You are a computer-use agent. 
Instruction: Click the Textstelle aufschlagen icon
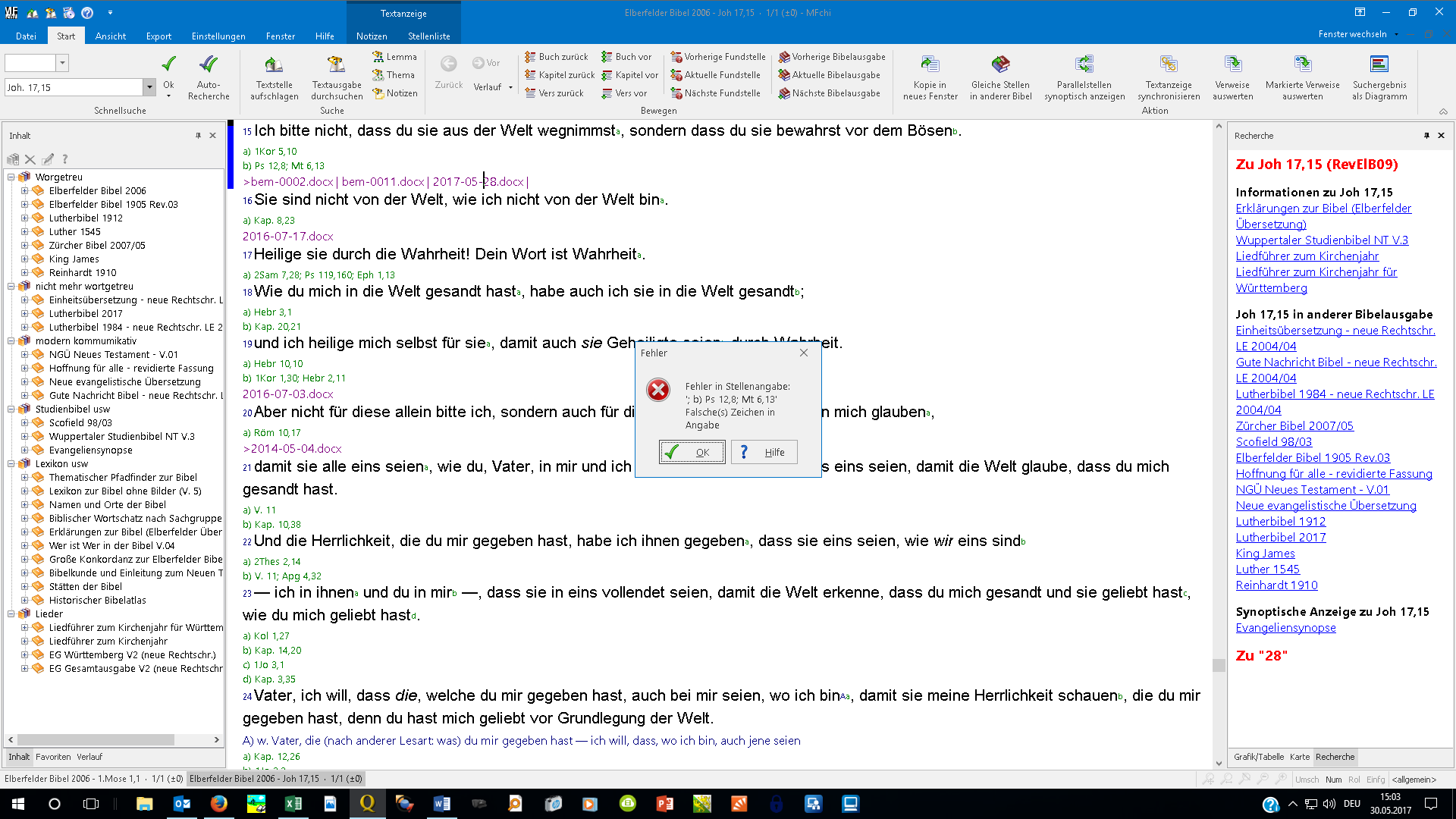tap(274, 66)
